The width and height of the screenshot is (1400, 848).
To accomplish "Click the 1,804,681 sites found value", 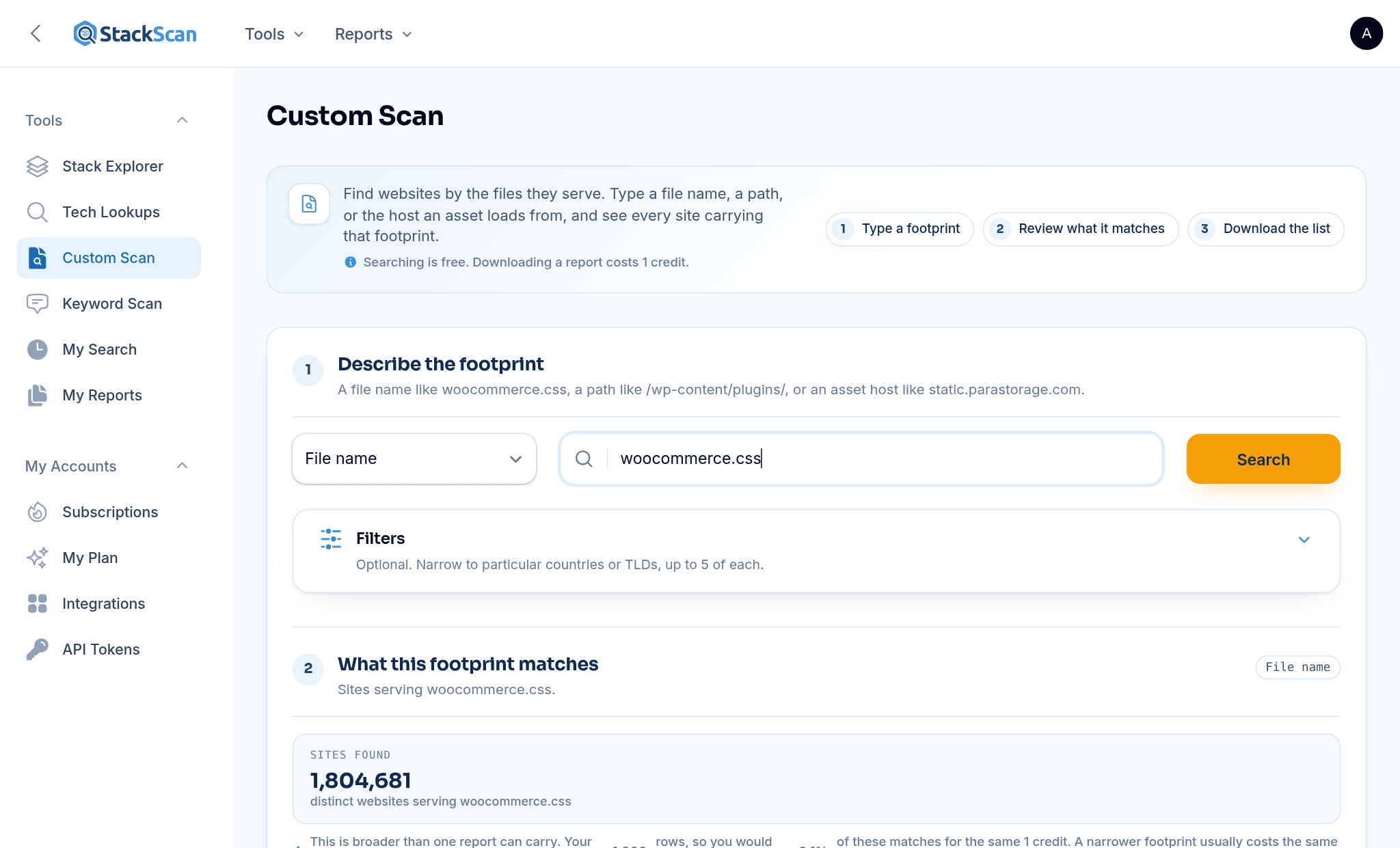I will coord(360,780).
